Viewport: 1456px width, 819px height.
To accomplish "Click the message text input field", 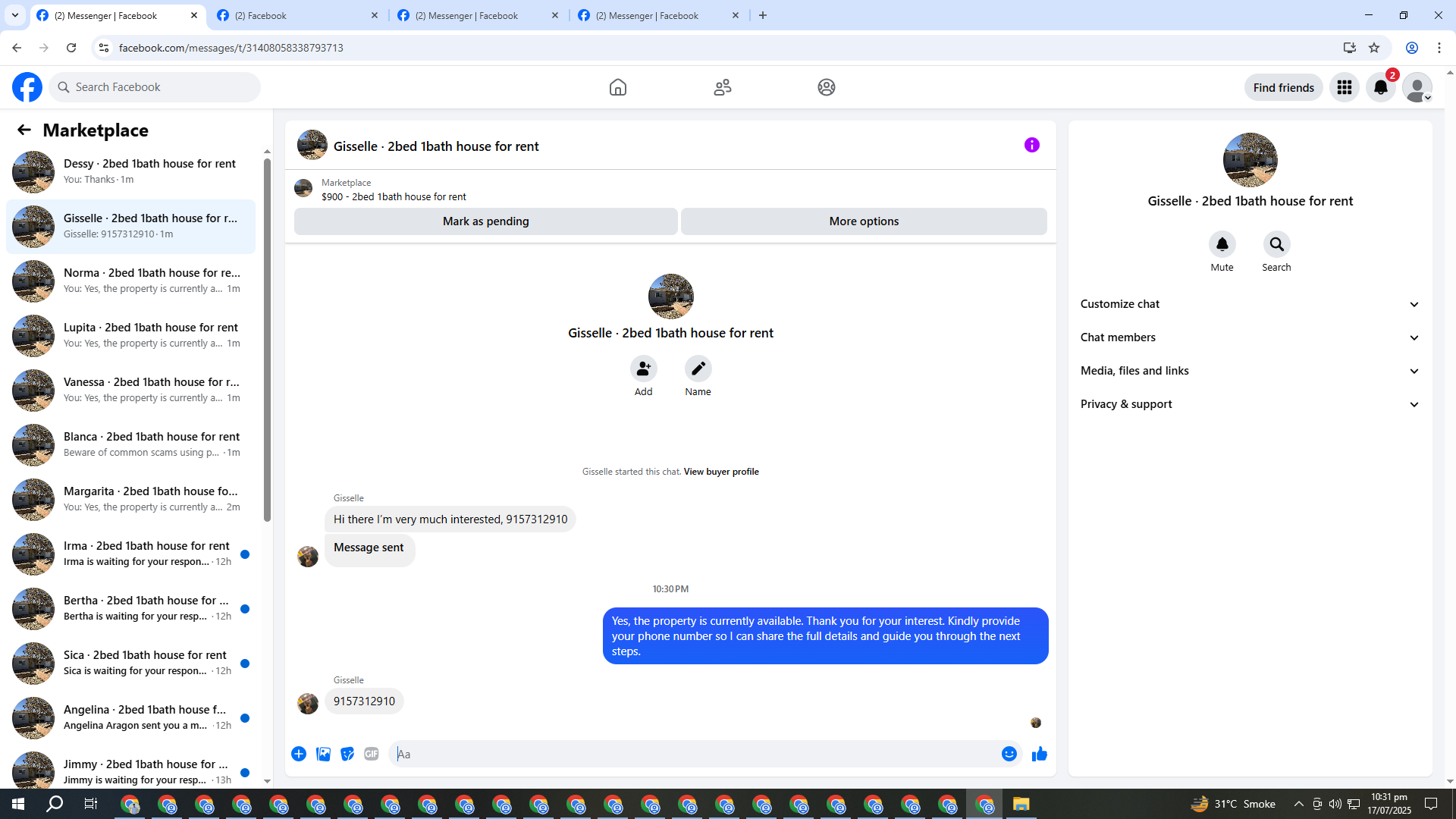I will 694,754.
